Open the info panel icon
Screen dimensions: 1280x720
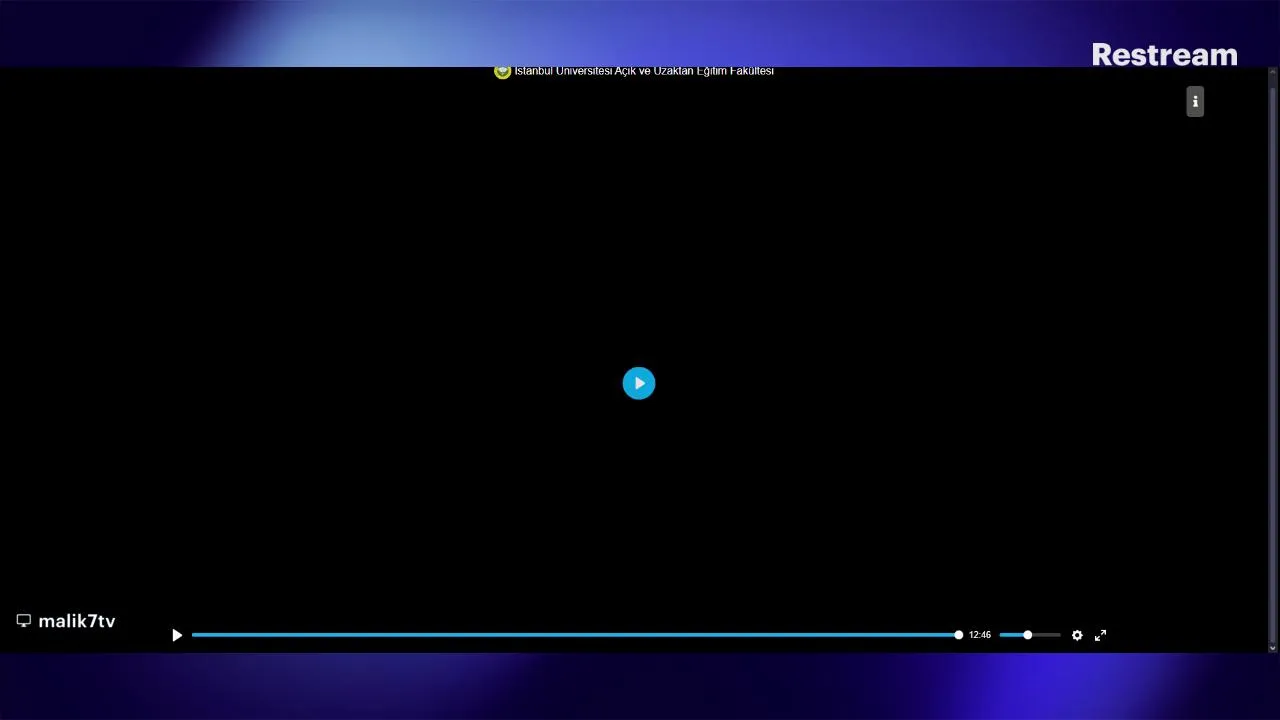1195,101
